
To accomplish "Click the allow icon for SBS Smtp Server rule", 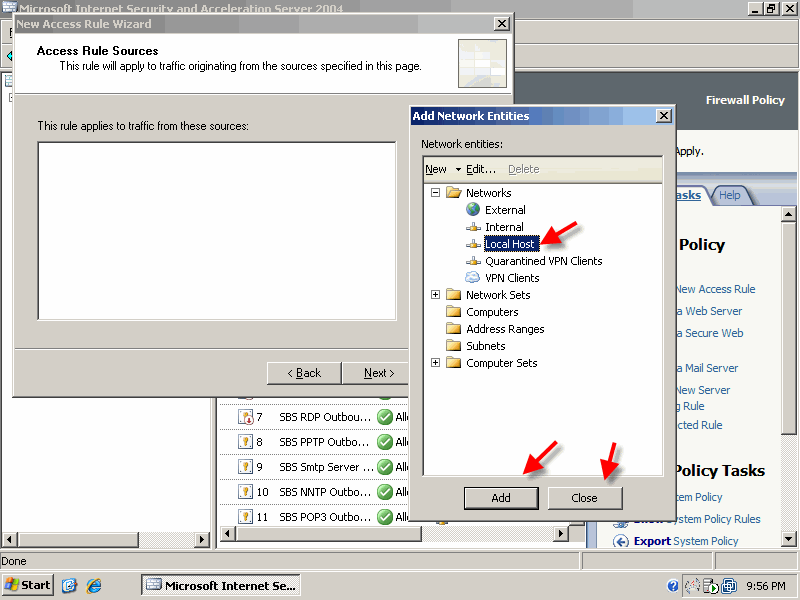I will pos(385,467).
